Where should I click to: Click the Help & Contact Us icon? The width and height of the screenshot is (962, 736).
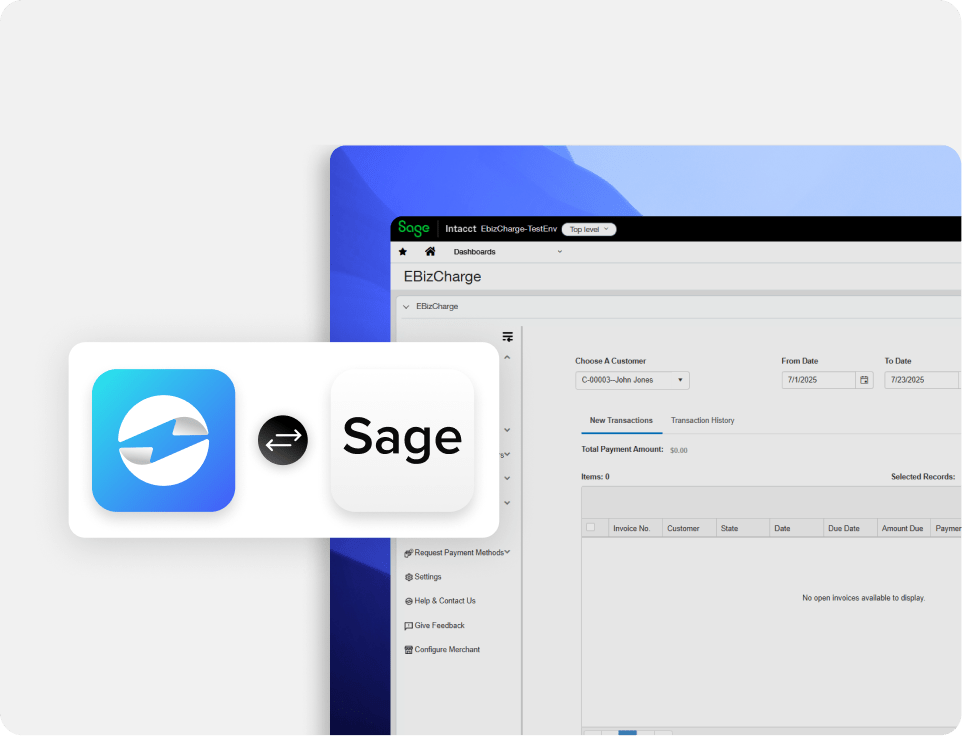pos(409,602)
